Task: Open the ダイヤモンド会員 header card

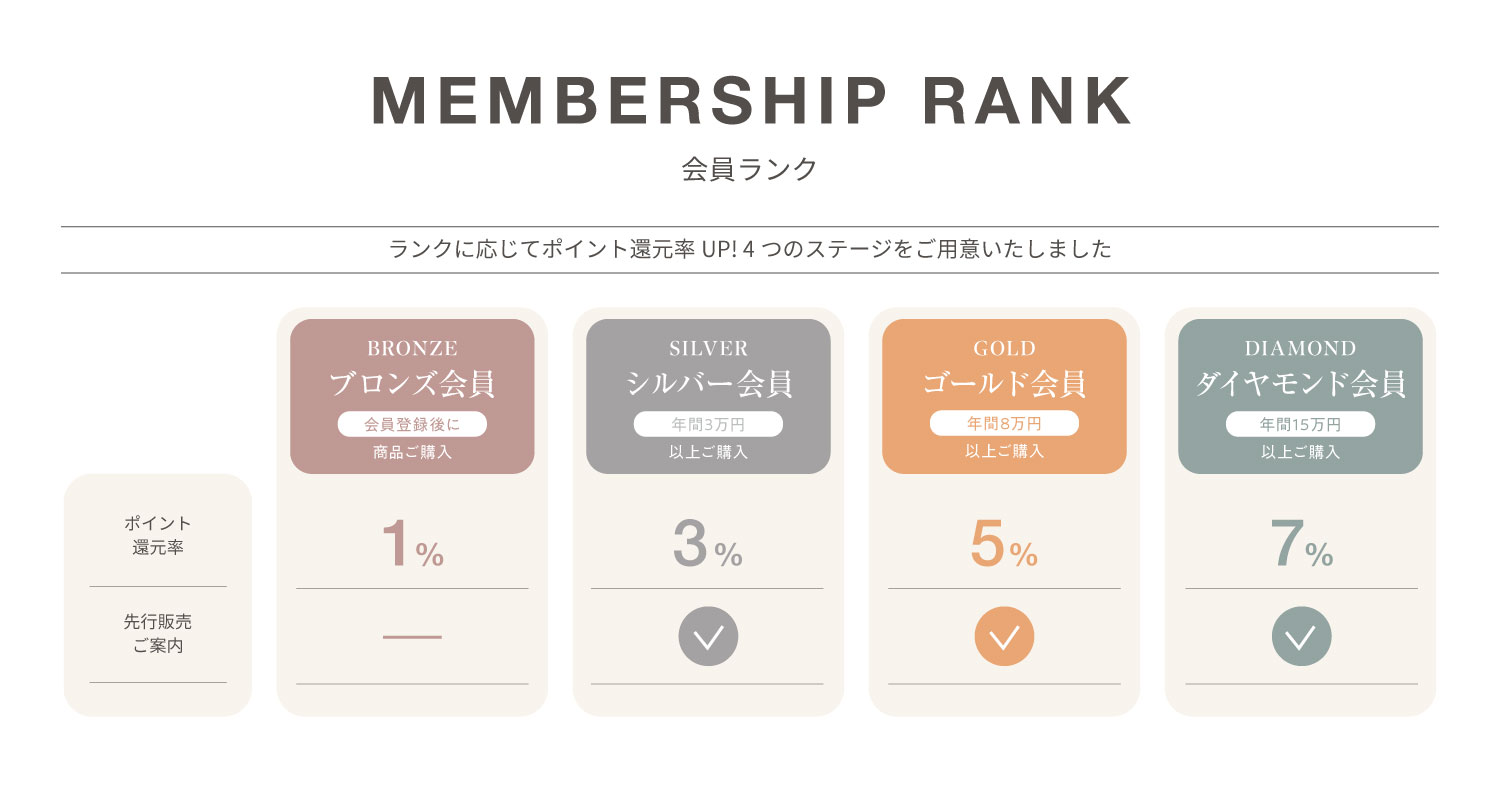Action: tap(1300, 384)
